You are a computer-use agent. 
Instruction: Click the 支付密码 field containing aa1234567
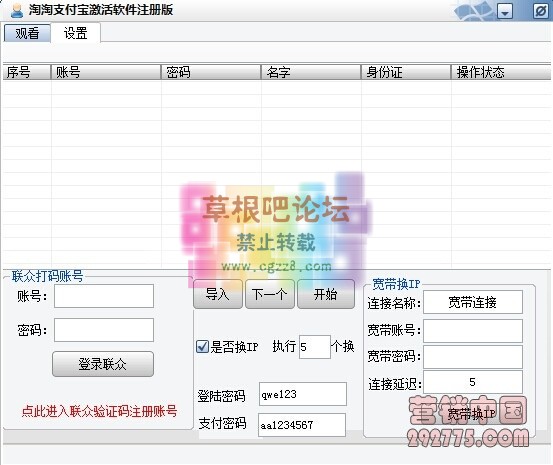tap(302, 425)
